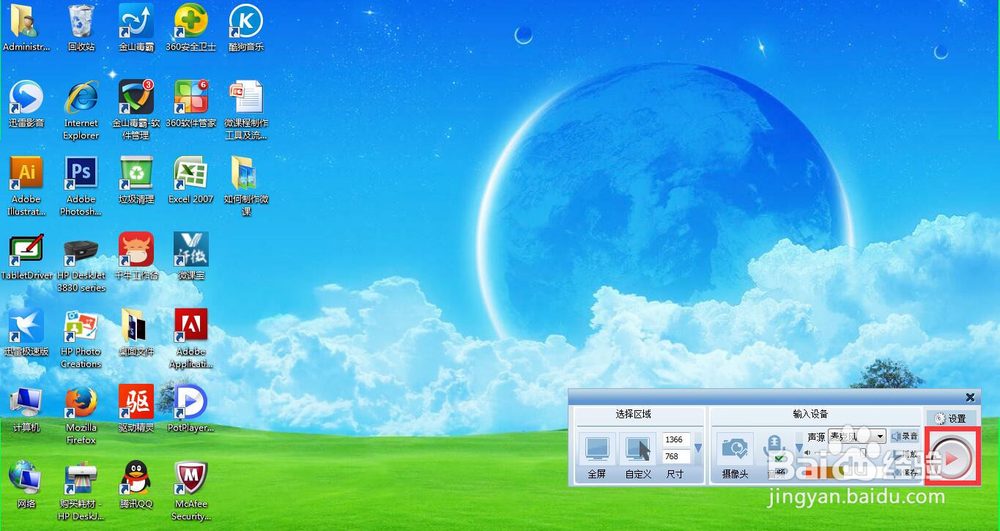This screenshot has height=531, width=1000.
Task: Launch Adobe Photoshop shortcut
Action: click(x=81, y=185)
